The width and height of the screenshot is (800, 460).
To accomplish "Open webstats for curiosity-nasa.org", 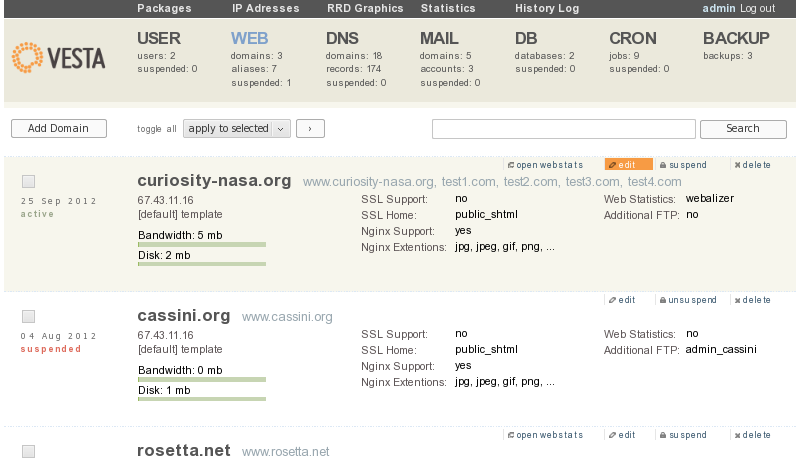I will click(x=545, y=165).
